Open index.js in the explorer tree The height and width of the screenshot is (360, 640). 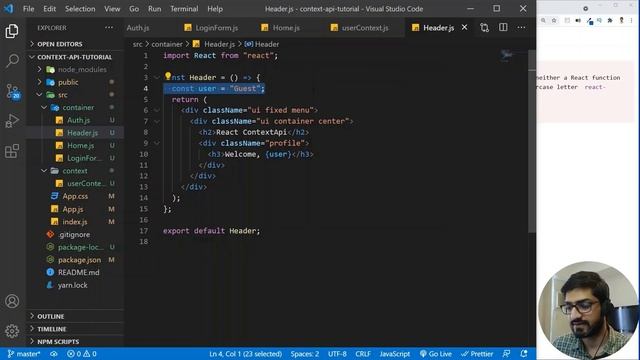pyautogui.click(x=75, y=222)
